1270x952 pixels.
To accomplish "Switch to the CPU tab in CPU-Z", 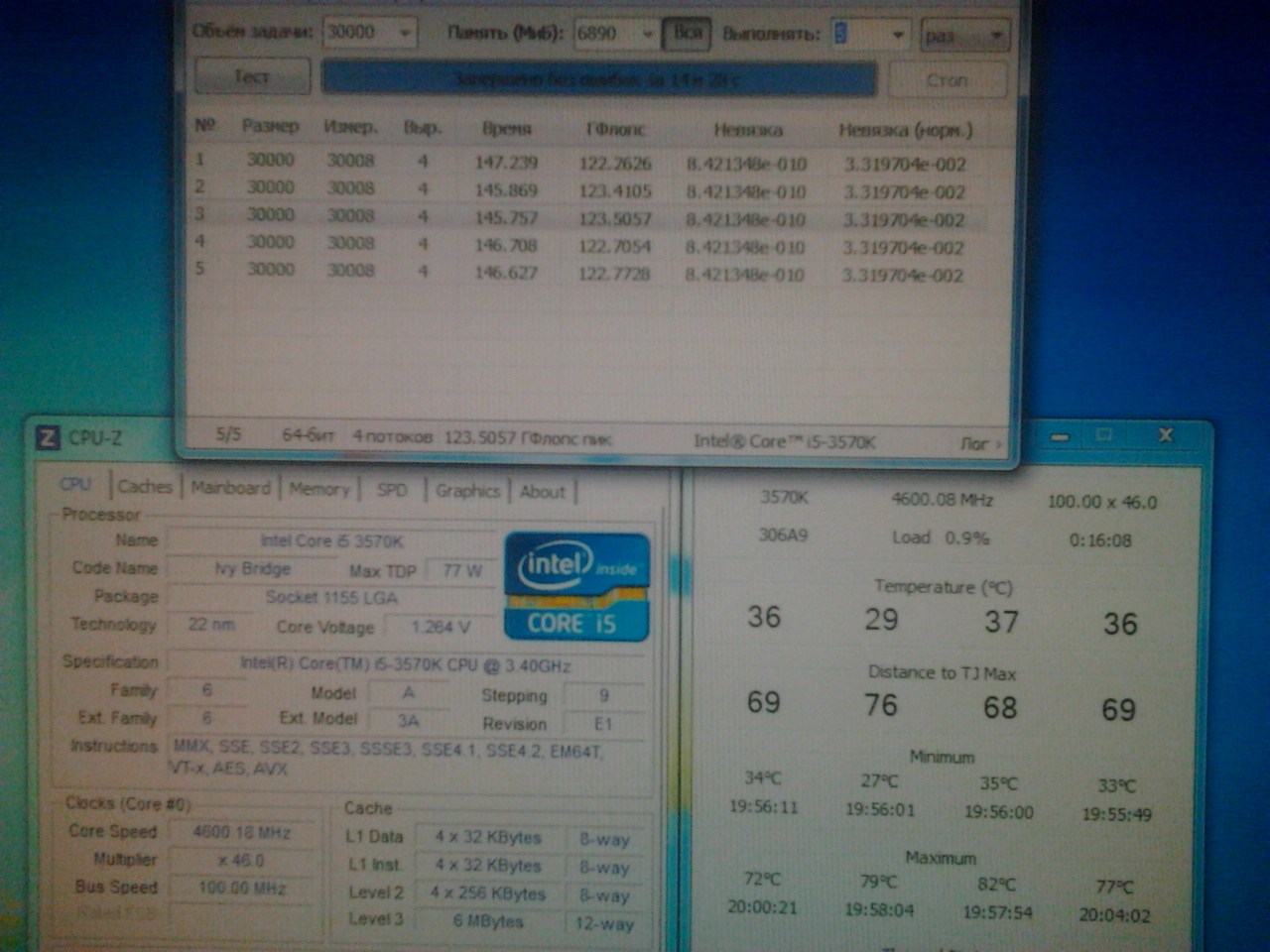I will [x=75, y=484].
